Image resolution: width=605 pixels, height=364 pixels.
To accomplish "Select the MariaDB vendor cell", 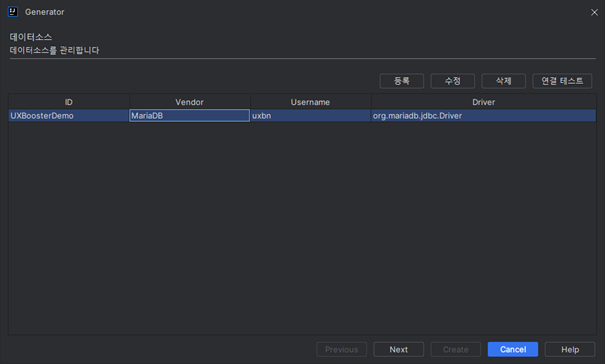I will [189, 115].
